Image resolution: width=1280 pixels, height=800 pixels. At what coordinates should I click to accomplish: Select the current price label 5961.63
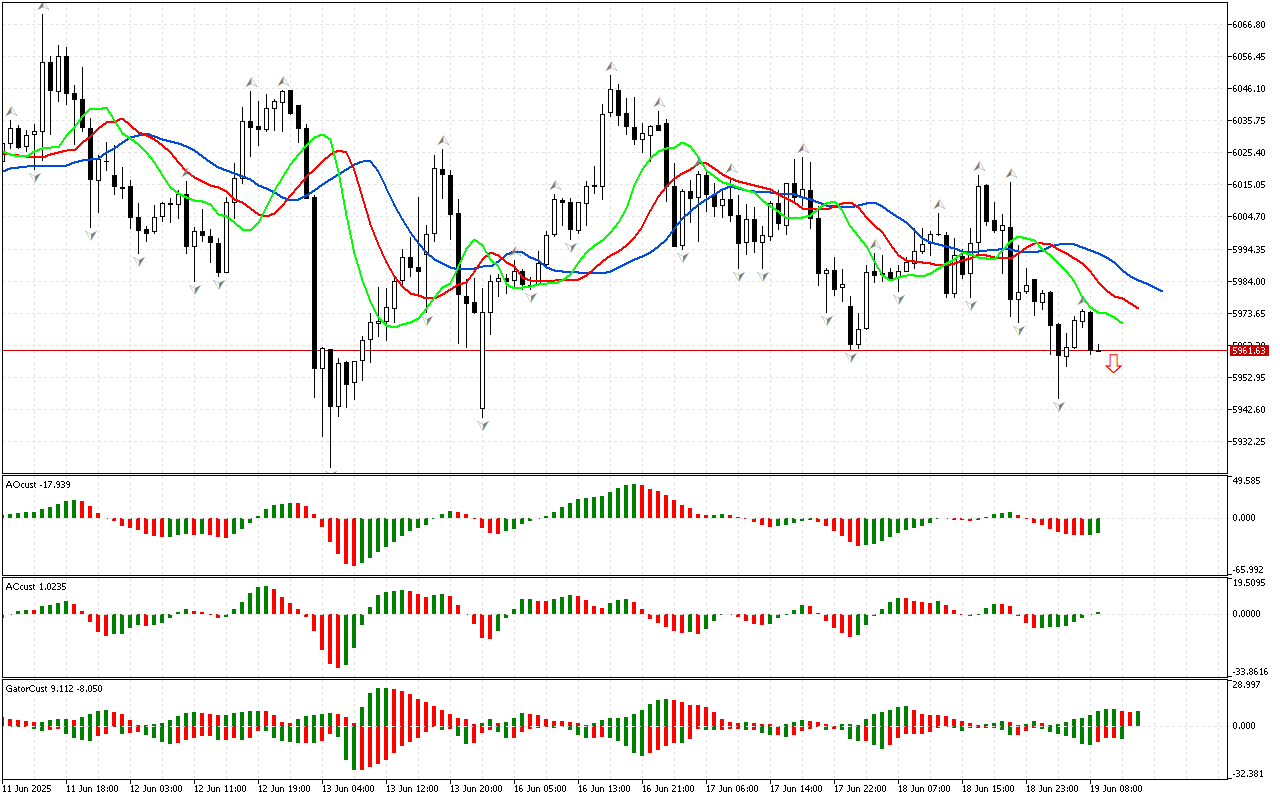coord(1249,351)
